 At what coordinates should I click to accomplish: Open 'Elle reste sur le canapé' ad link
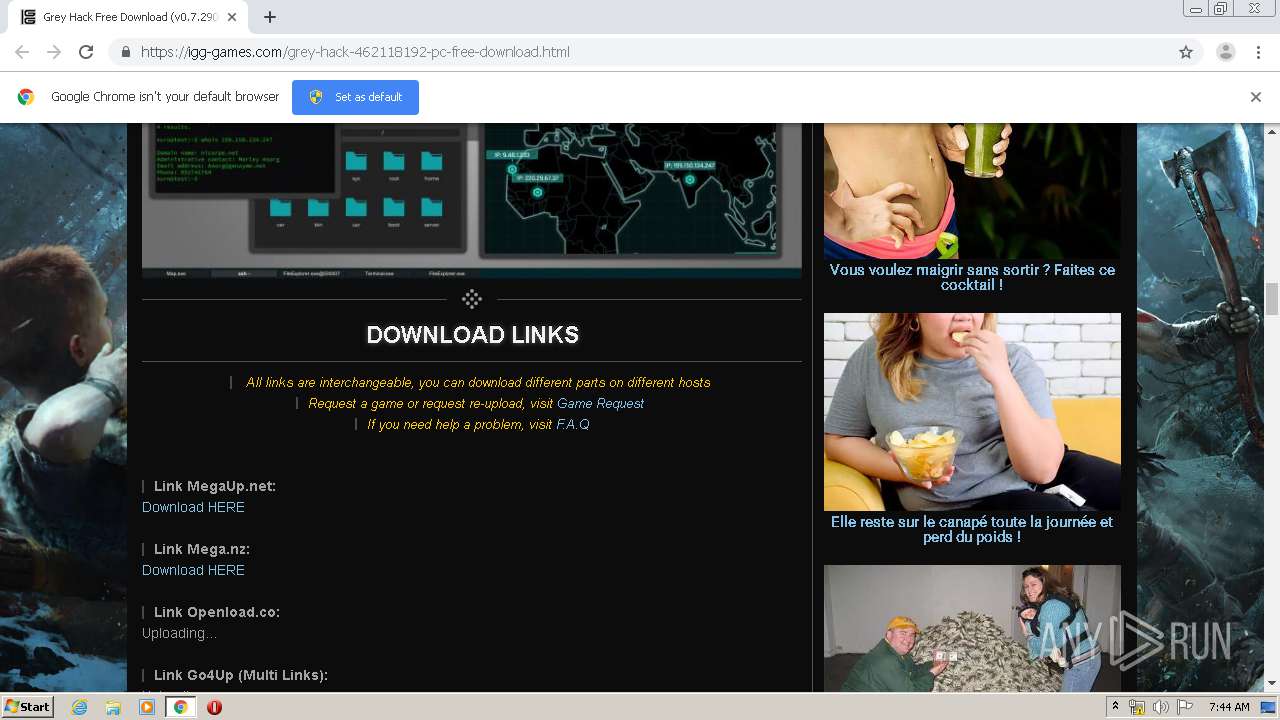(972, 529)
